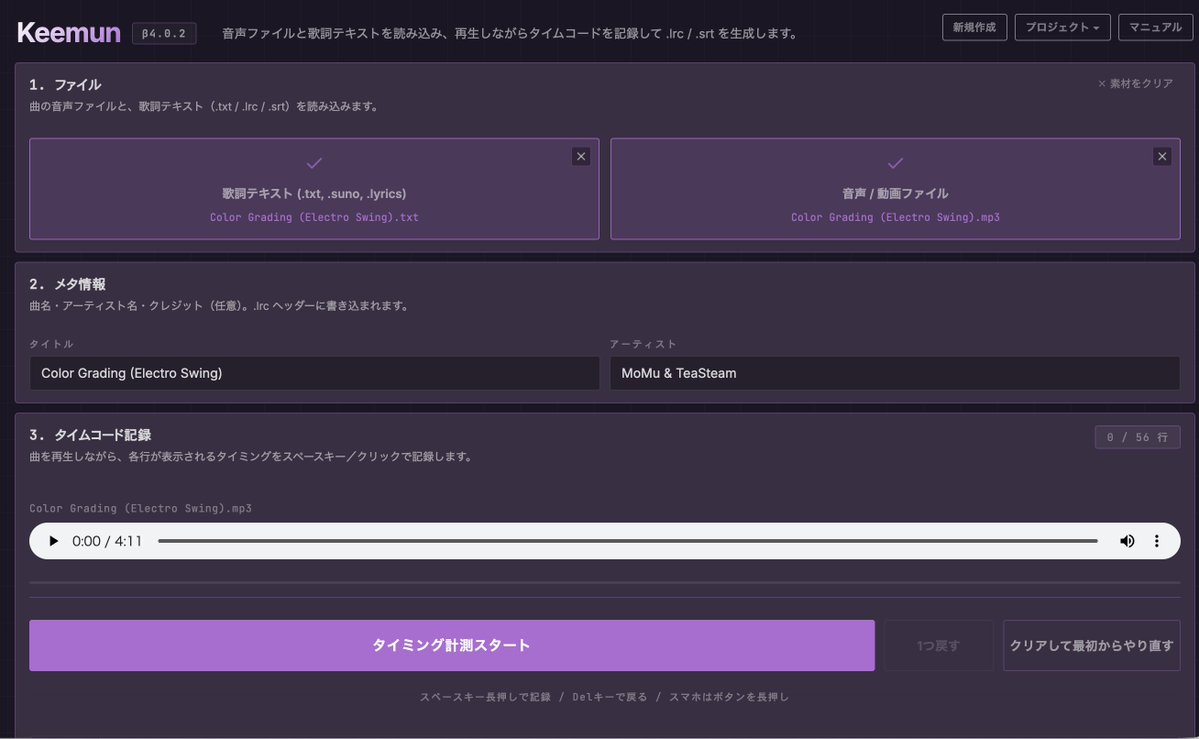Screen dimensions: 1199x739
Task: Open audio player more options menu
Action: (x=1156, y=541)
